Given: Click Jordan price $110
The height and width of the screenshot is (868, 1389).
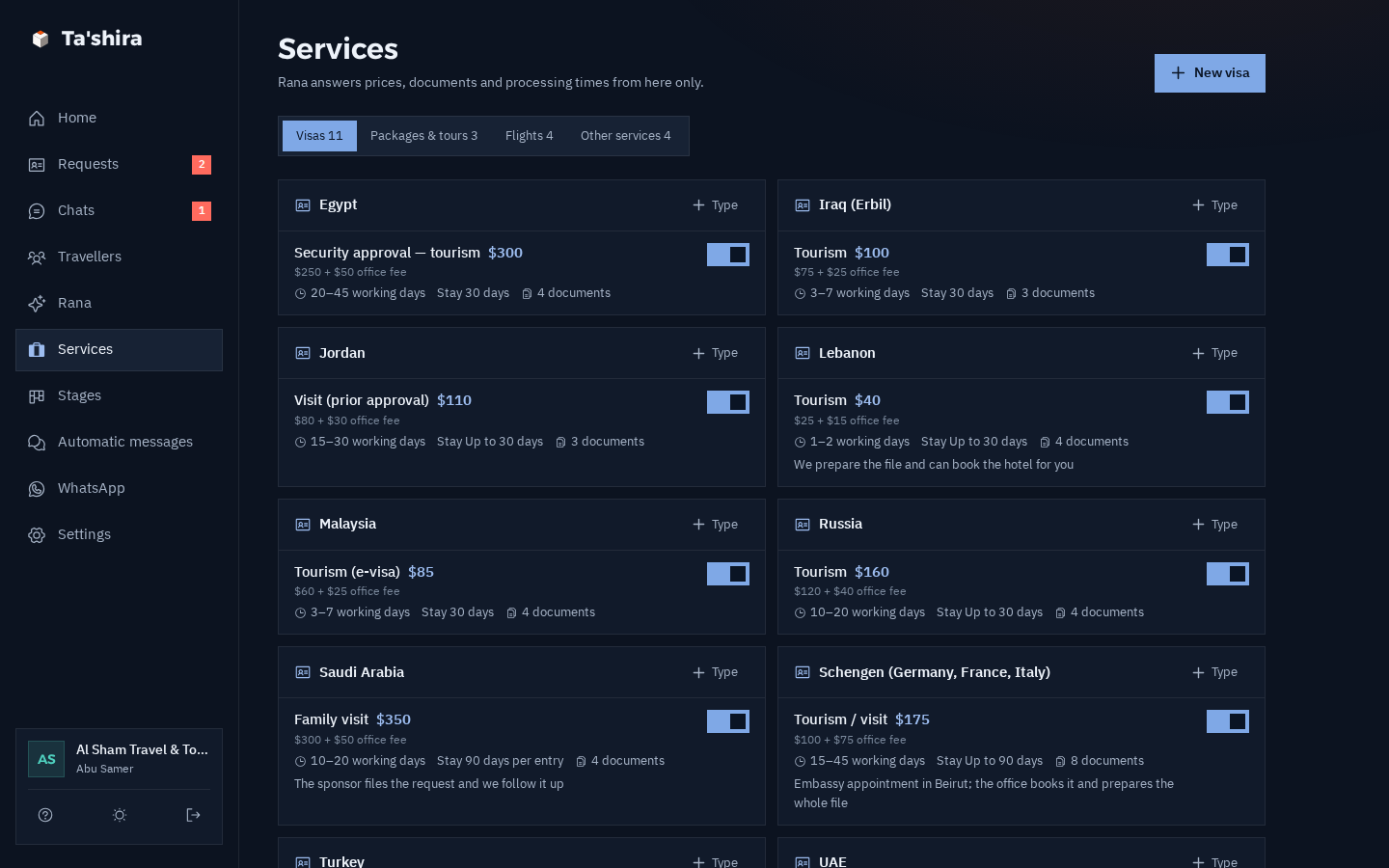Looking at the screenshot, I should pos(454,400).
